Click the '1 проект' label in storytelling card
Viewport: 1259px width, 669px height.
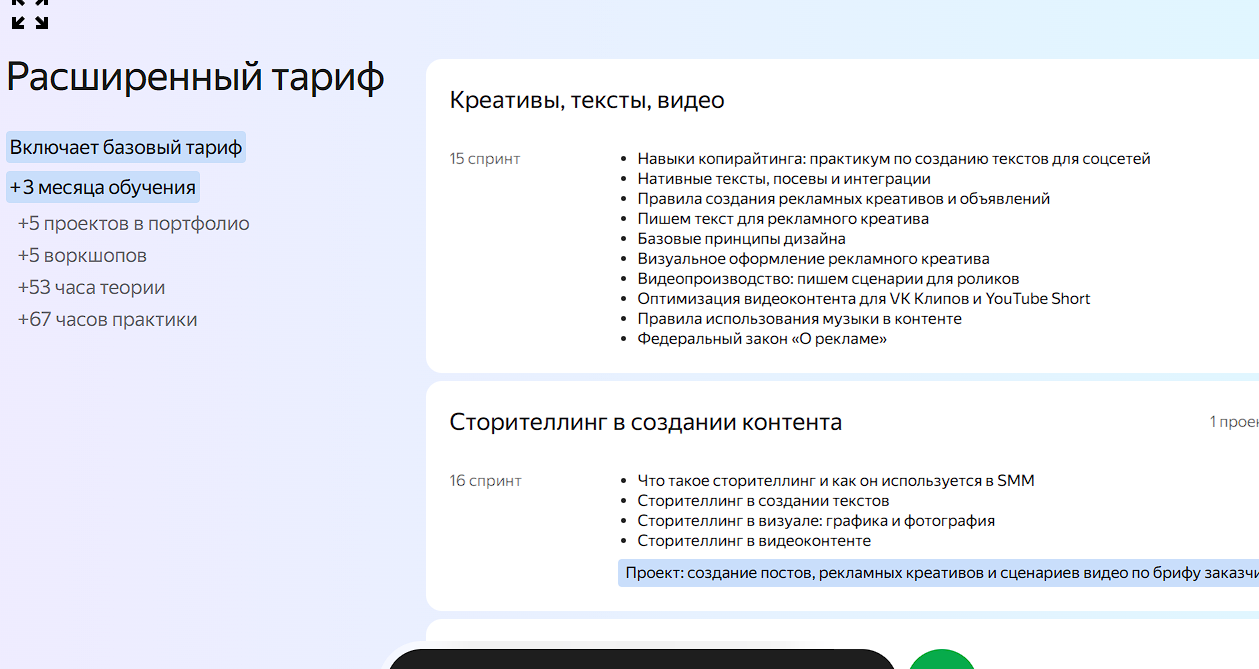click(1234, 422)
